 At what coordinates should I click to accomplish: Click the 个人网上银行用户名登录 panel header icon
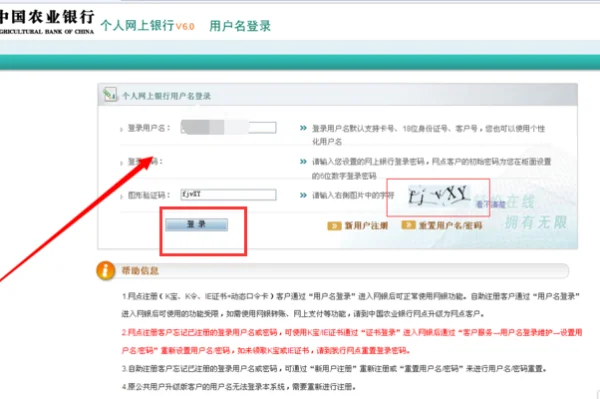(x=110, y=94)
